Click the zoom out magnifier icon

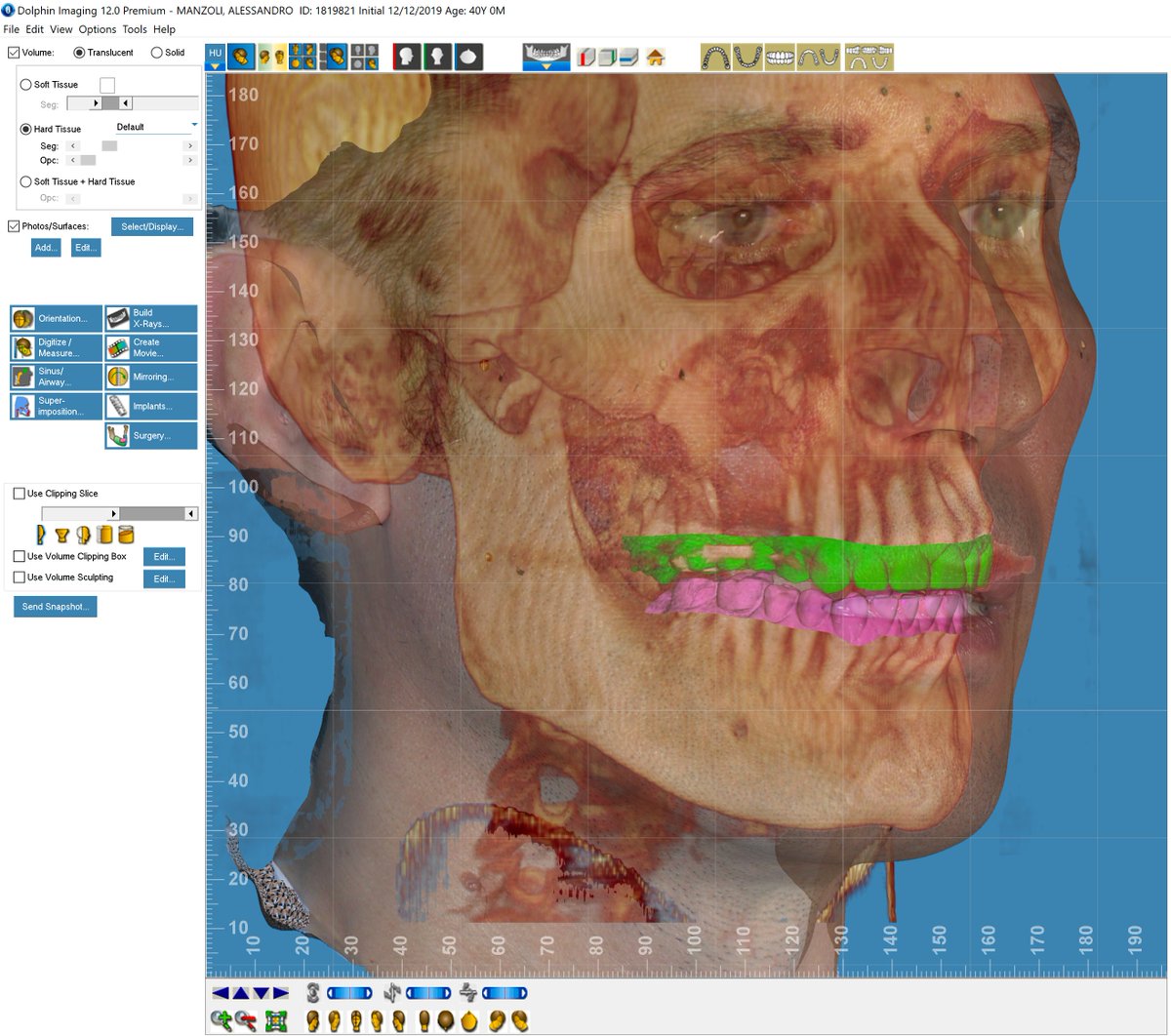click(x=246, y=1020)
